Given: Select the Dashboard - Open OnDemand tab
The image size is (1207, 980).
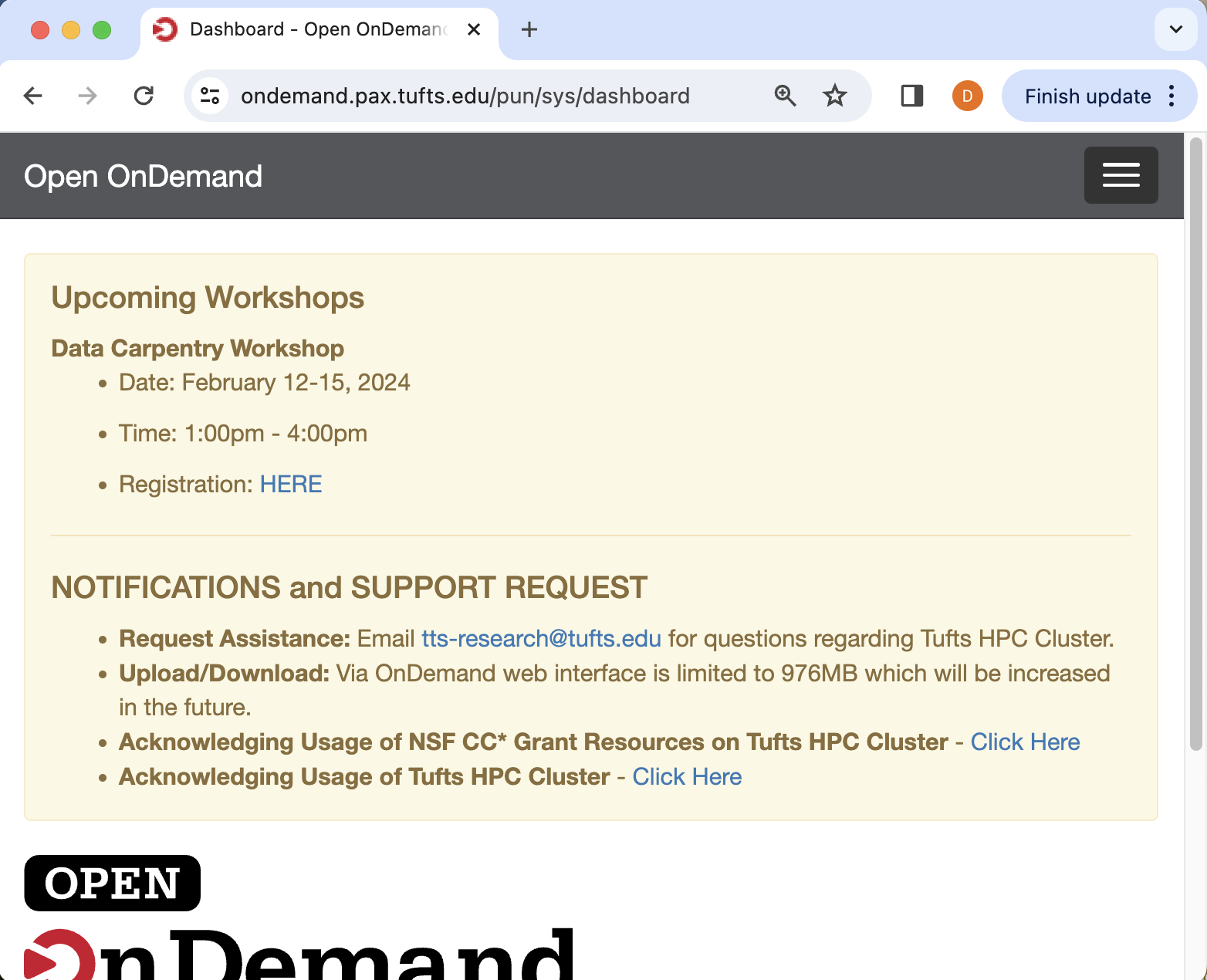Looking at the screenshot, I should 319,31.
